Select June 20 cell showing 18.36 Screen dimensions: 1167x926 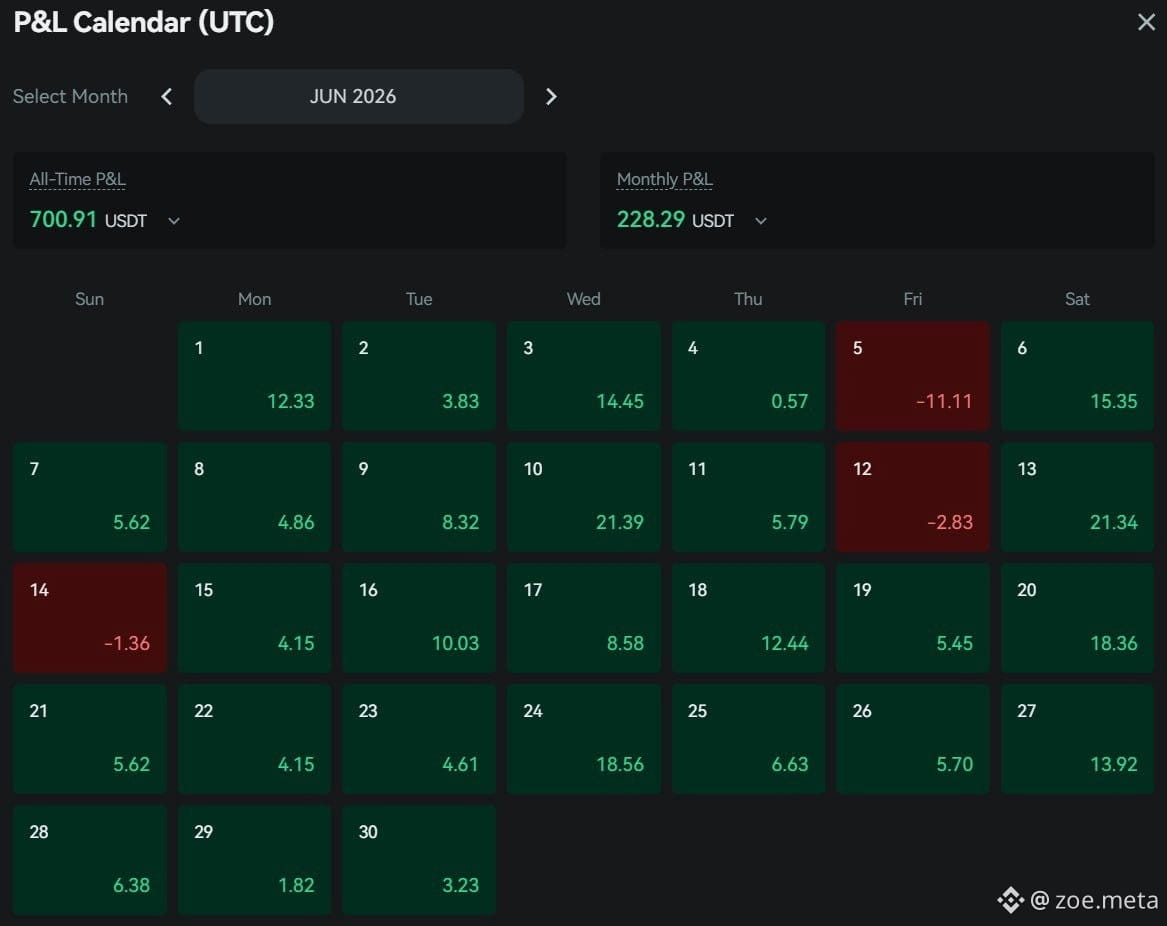(1077, 618)
